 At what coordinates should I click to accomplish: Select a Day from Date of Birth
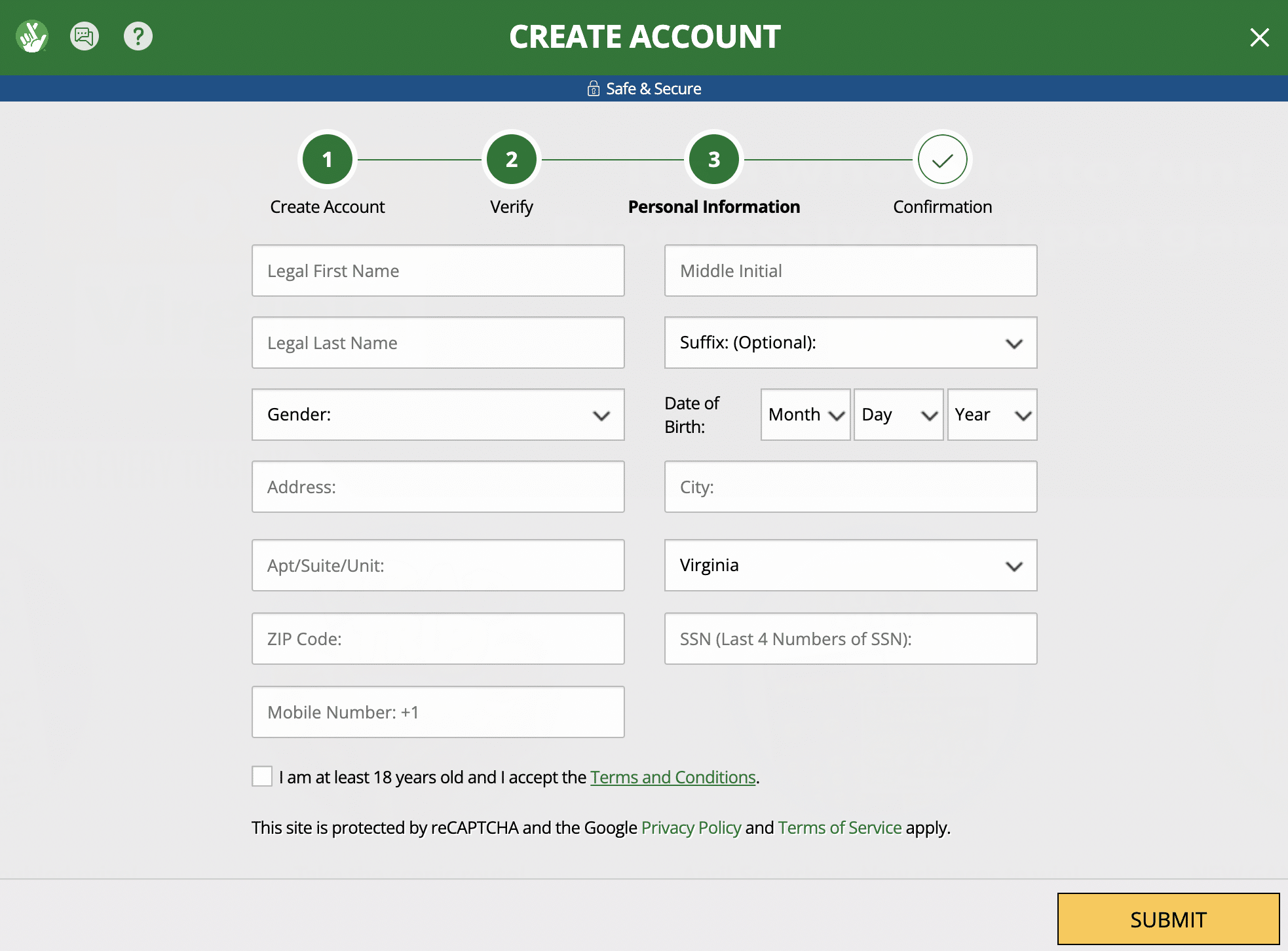(896, 414)
